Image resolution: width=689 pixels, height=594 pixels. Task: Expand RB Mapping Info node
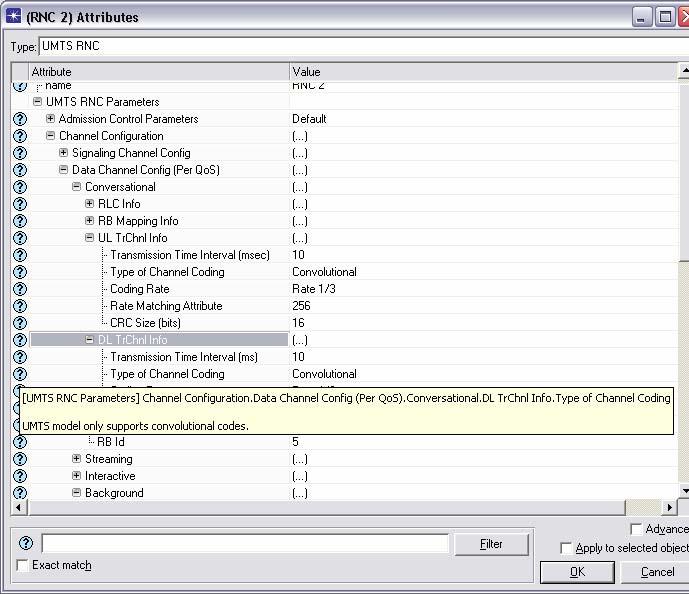(90, 220)
